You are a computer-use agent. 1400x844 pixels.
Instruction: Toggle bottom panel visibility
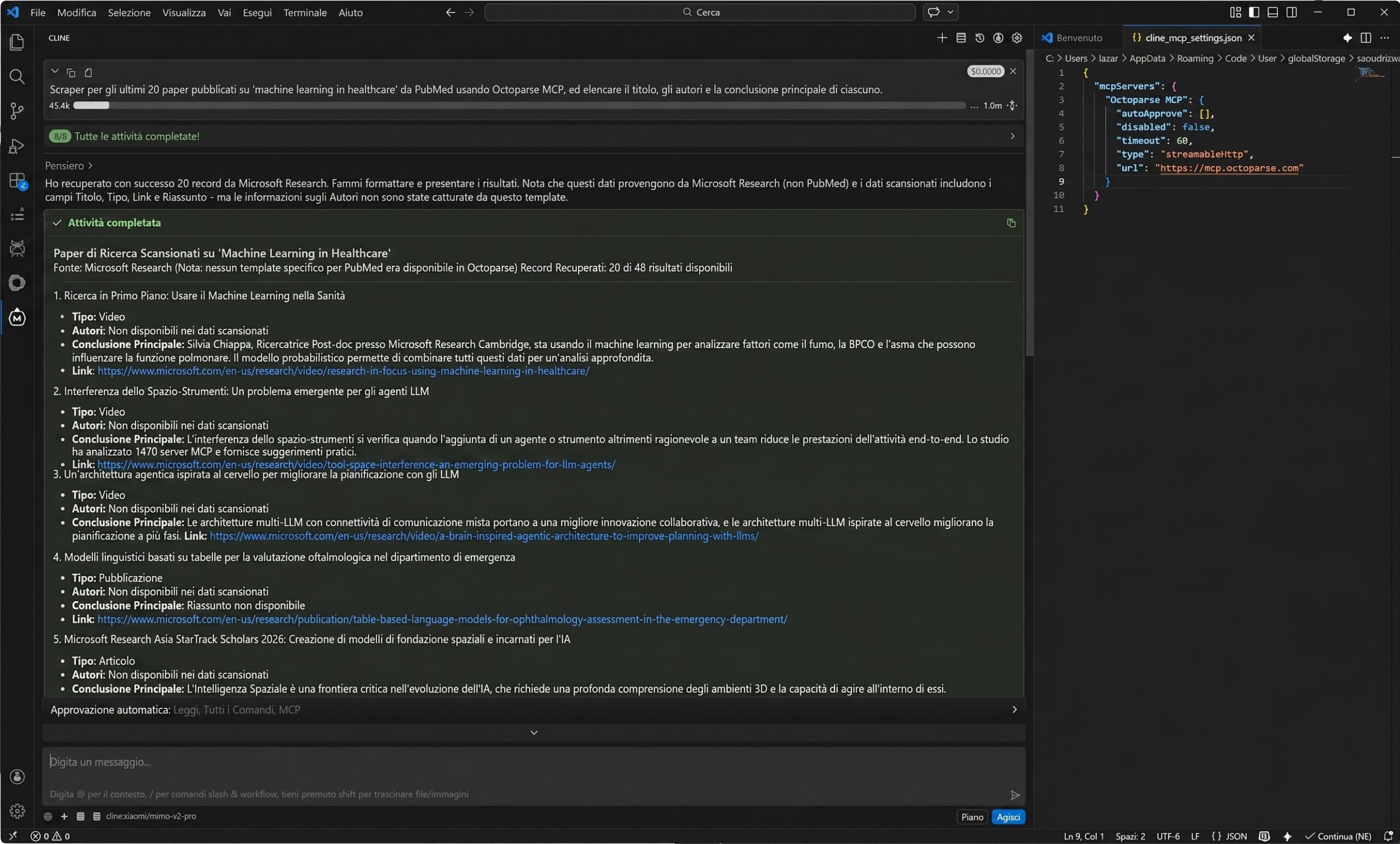[1273, 13]
